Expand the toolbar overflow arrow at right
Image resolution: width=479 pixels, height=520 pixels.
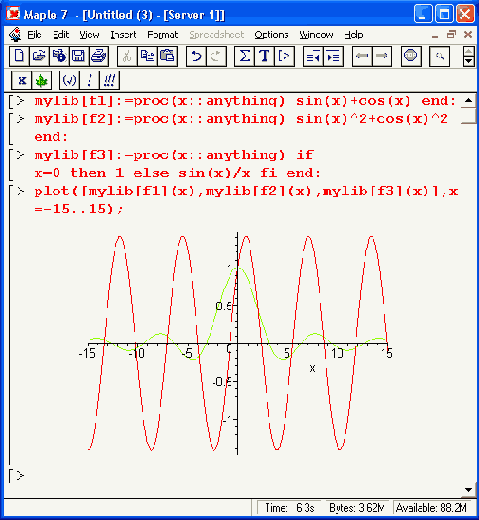(469, 61)
